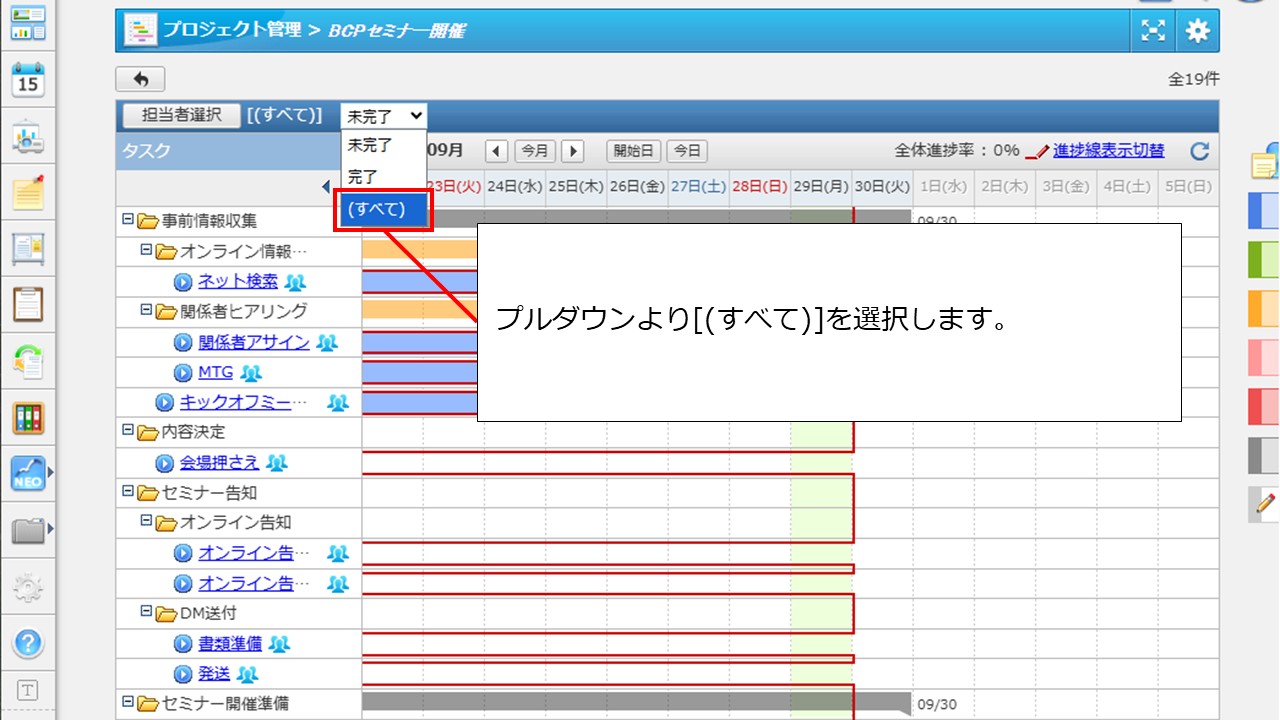
Task: Collapse the セミナー告知 folder
Action: [x=127, y=492]
